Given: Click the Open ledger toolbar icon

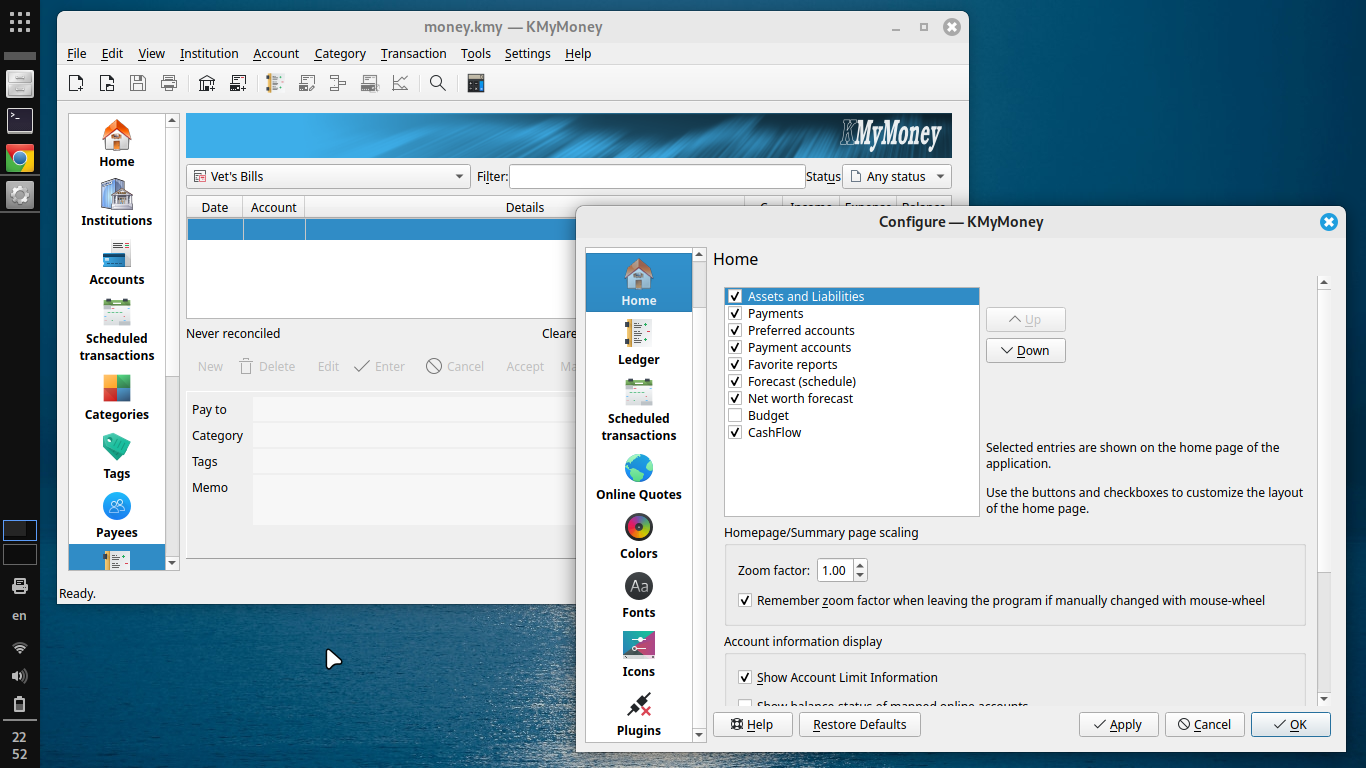Looking at the screenshot, I should click(276, 84).
